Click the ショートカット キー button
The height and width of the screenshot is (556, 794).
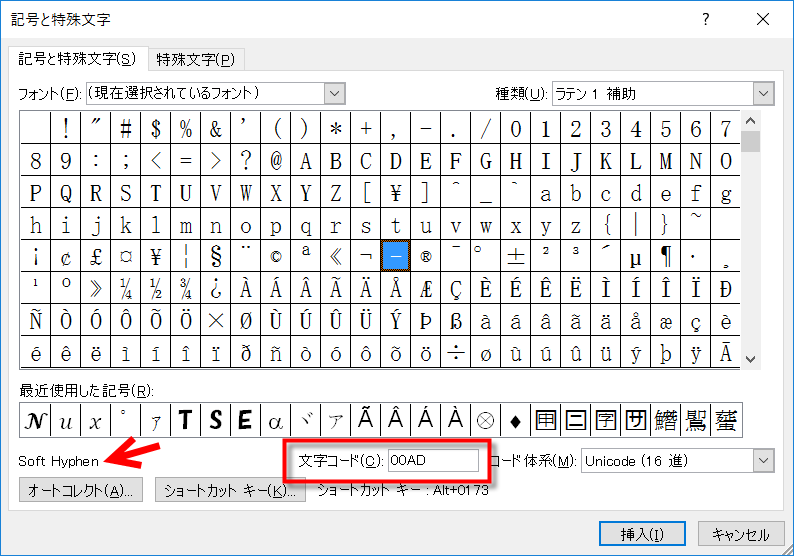point(230,490)
